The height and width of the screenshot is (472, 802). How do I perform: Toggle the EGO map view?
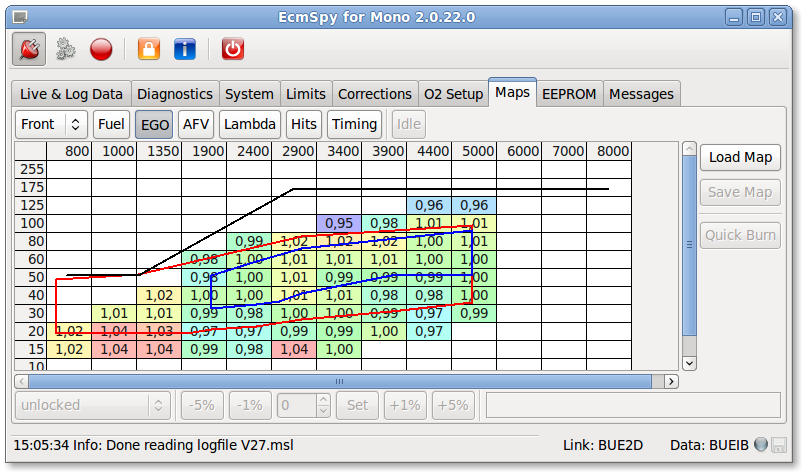[x=155, y=124]
